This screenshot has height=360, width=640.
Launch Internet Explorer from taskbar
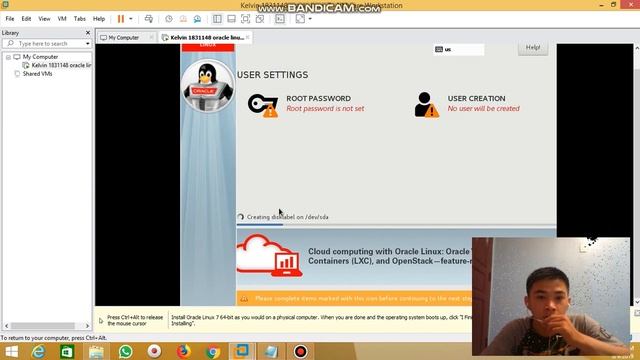(38, 351)
